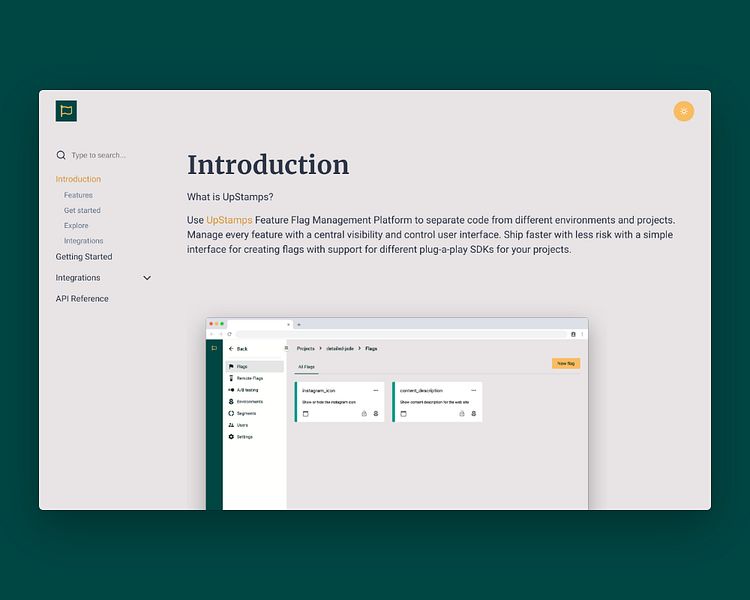
Task: Click the search magnifier icon
Action: 61,155
